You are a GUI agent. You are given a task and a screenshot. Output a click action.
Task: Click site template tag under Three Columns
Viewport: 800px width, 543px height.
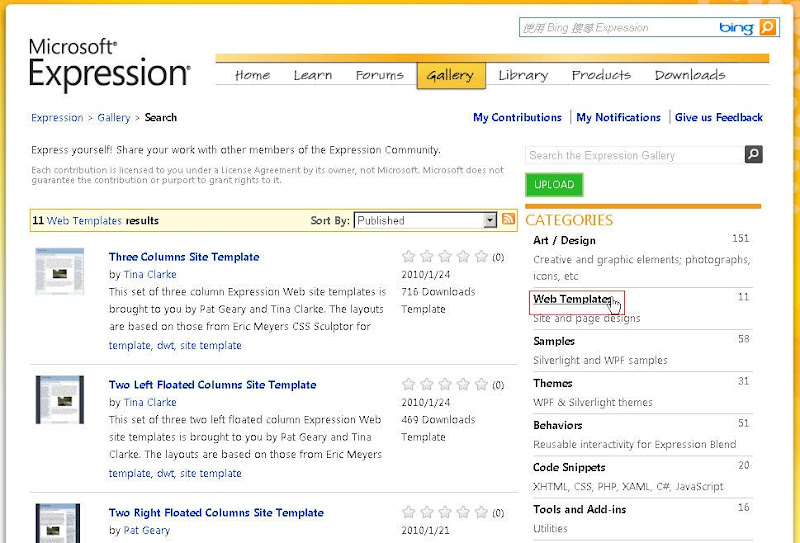(211, 345)
